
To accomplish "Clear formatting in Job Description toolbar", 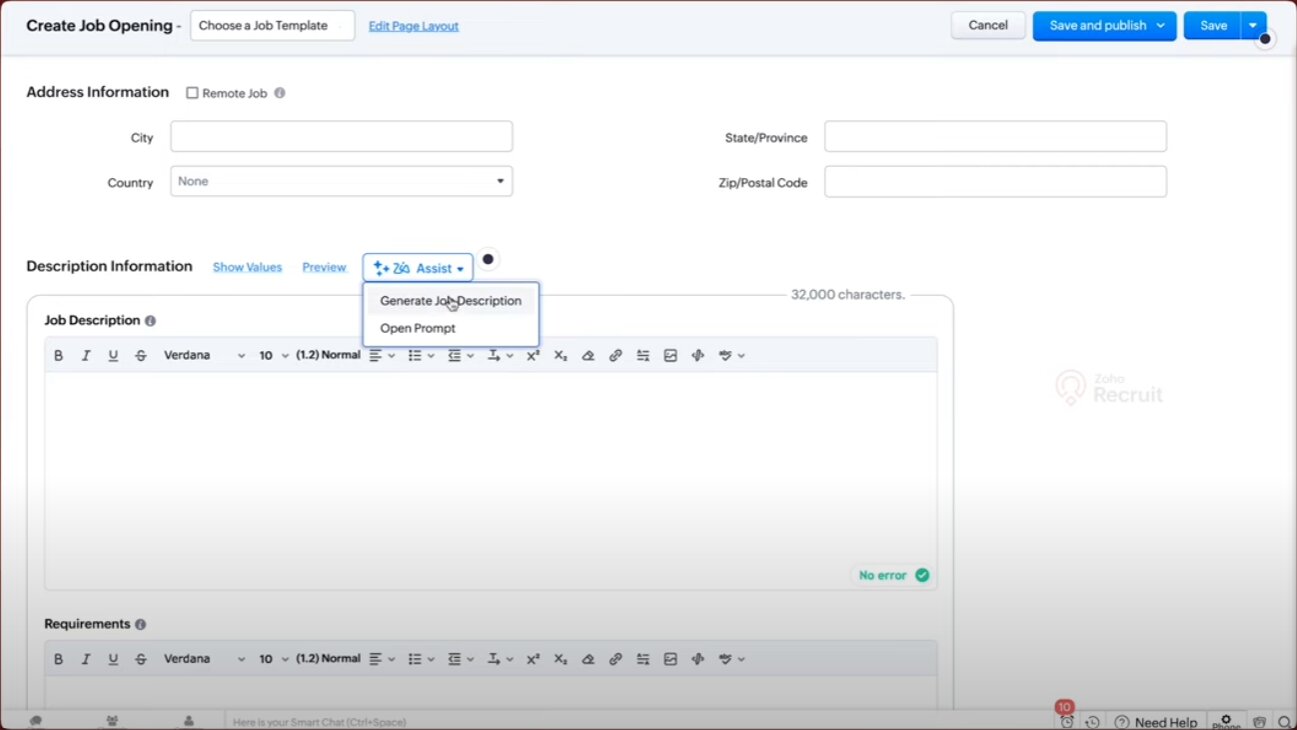I will point(588,356).
